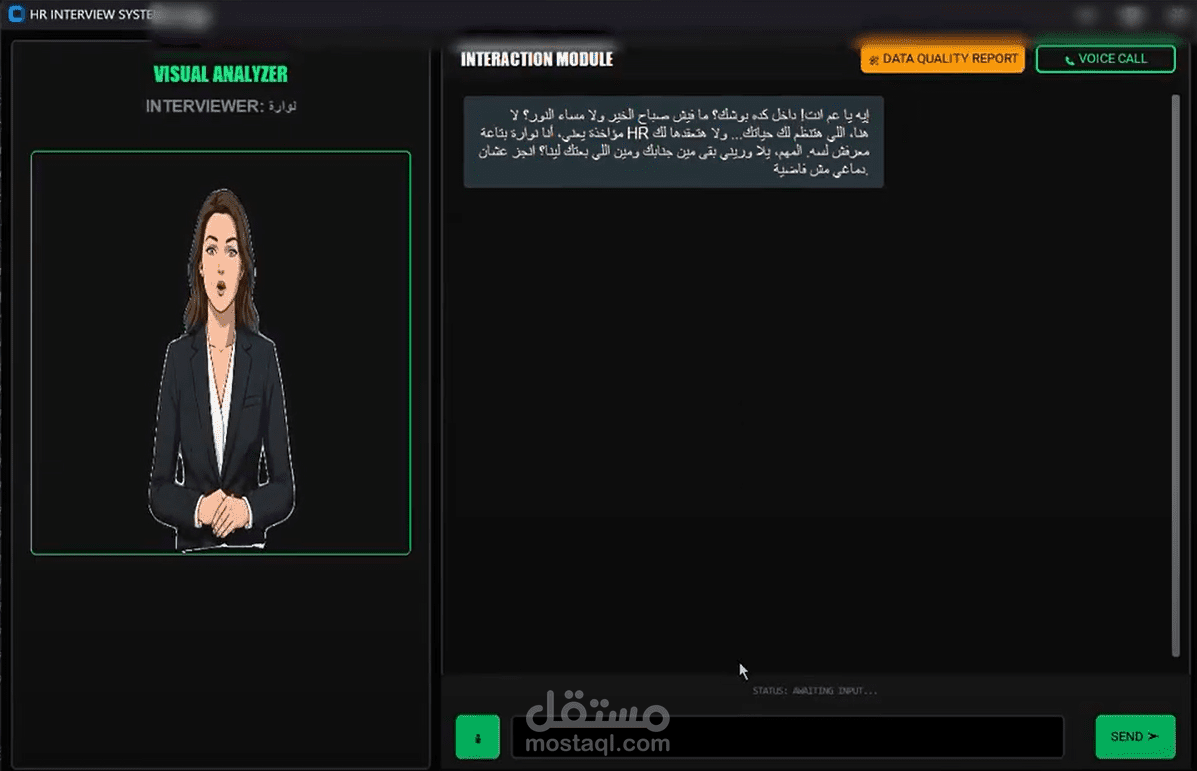Click Nawara's Arabic chat message bubble
The height and width of the screenshot is (771, 1197).
point(673,140)
